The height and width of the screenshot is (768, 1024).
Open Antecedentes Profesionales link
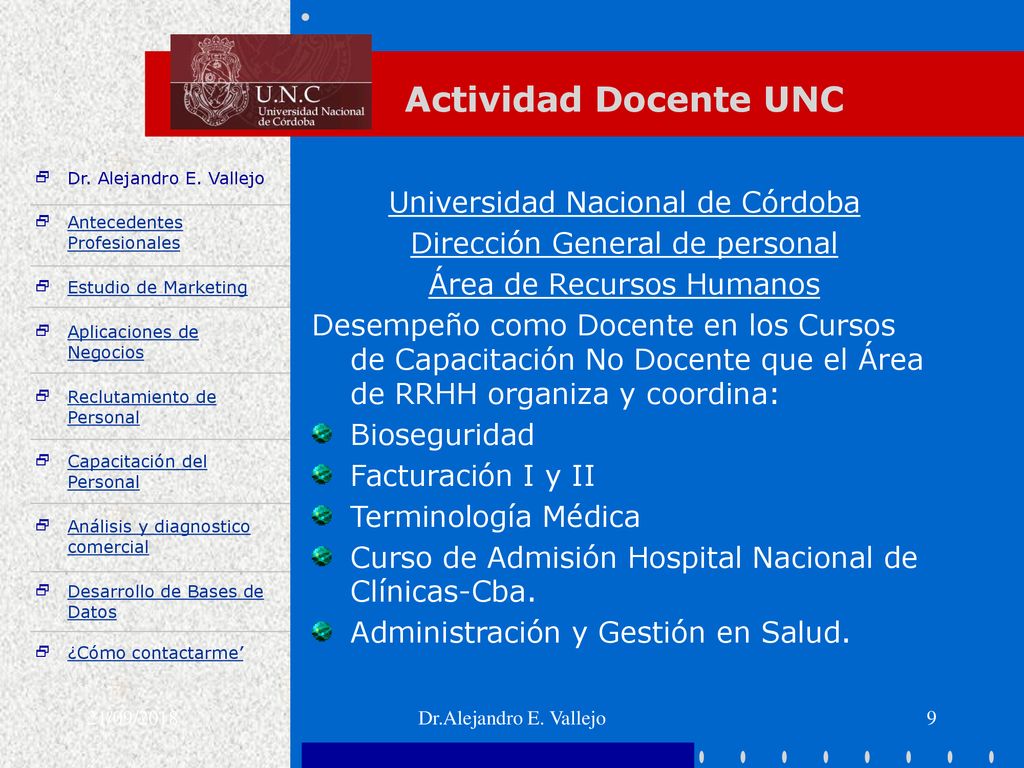(x=125, y=232)
